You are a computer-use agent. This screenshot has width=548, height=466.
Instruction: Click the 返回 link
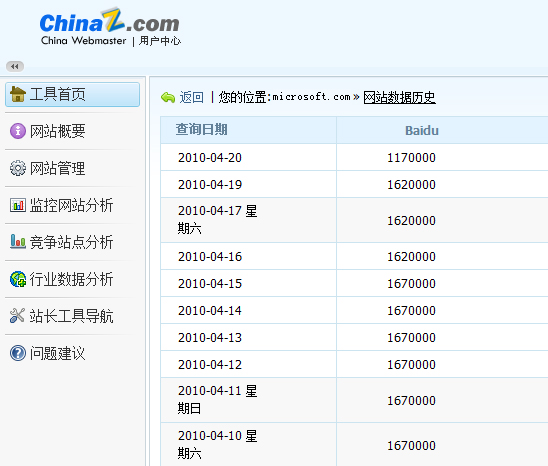[192, 97]
